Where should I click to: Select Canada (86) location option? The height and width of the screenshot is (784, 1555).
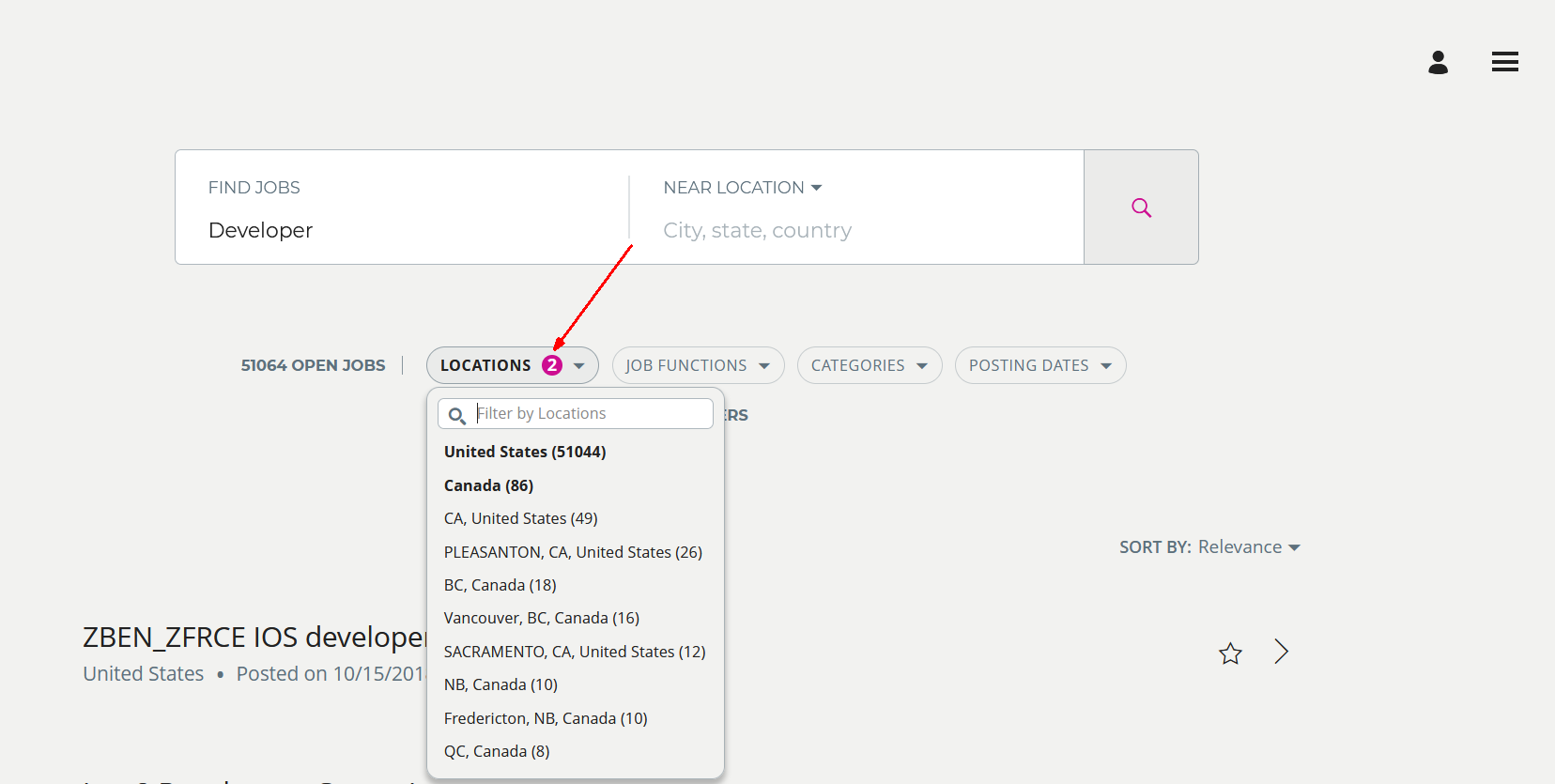(x=488, y=485)
